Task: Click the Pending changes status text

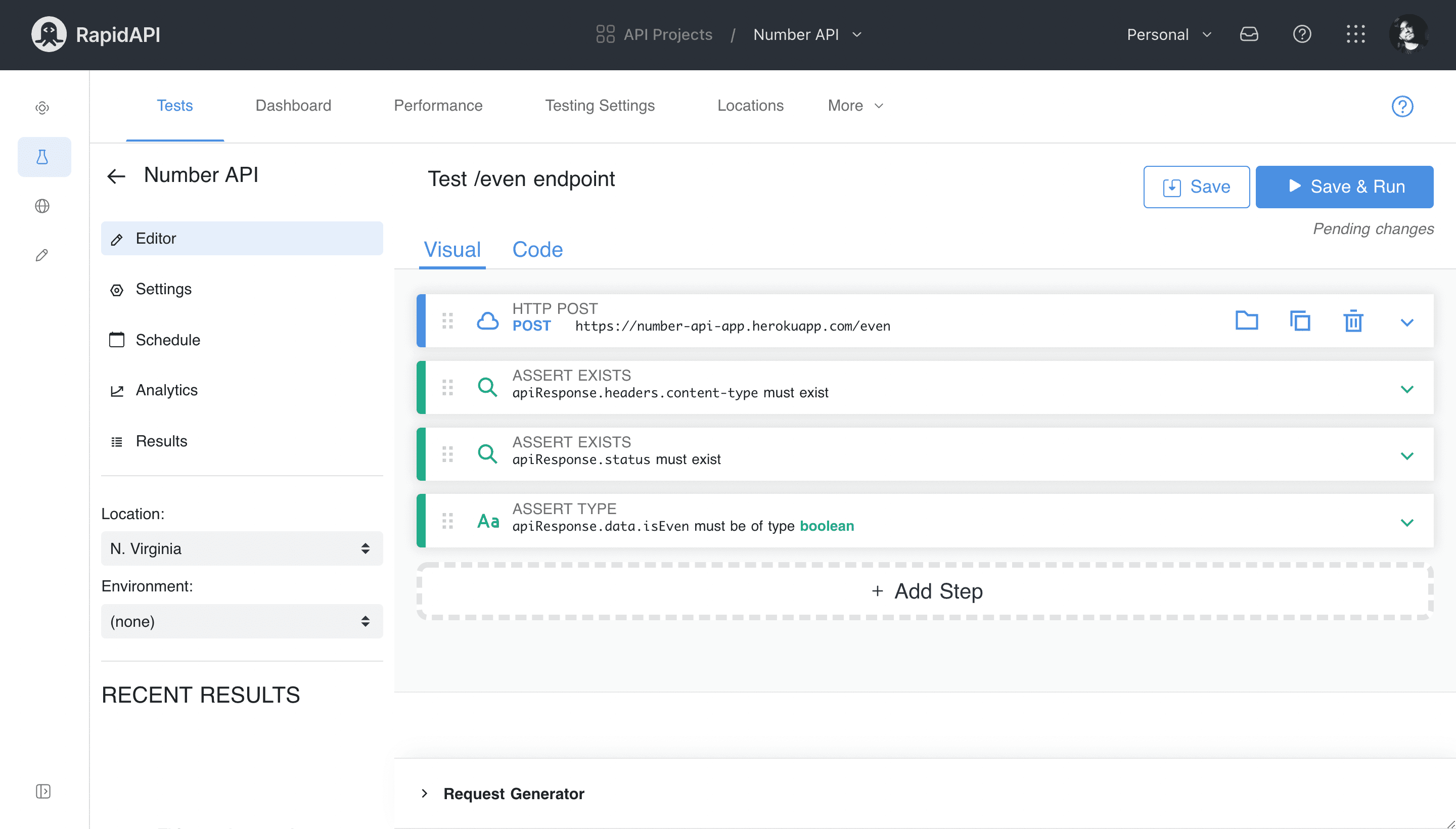Action: coord(1373,228)
